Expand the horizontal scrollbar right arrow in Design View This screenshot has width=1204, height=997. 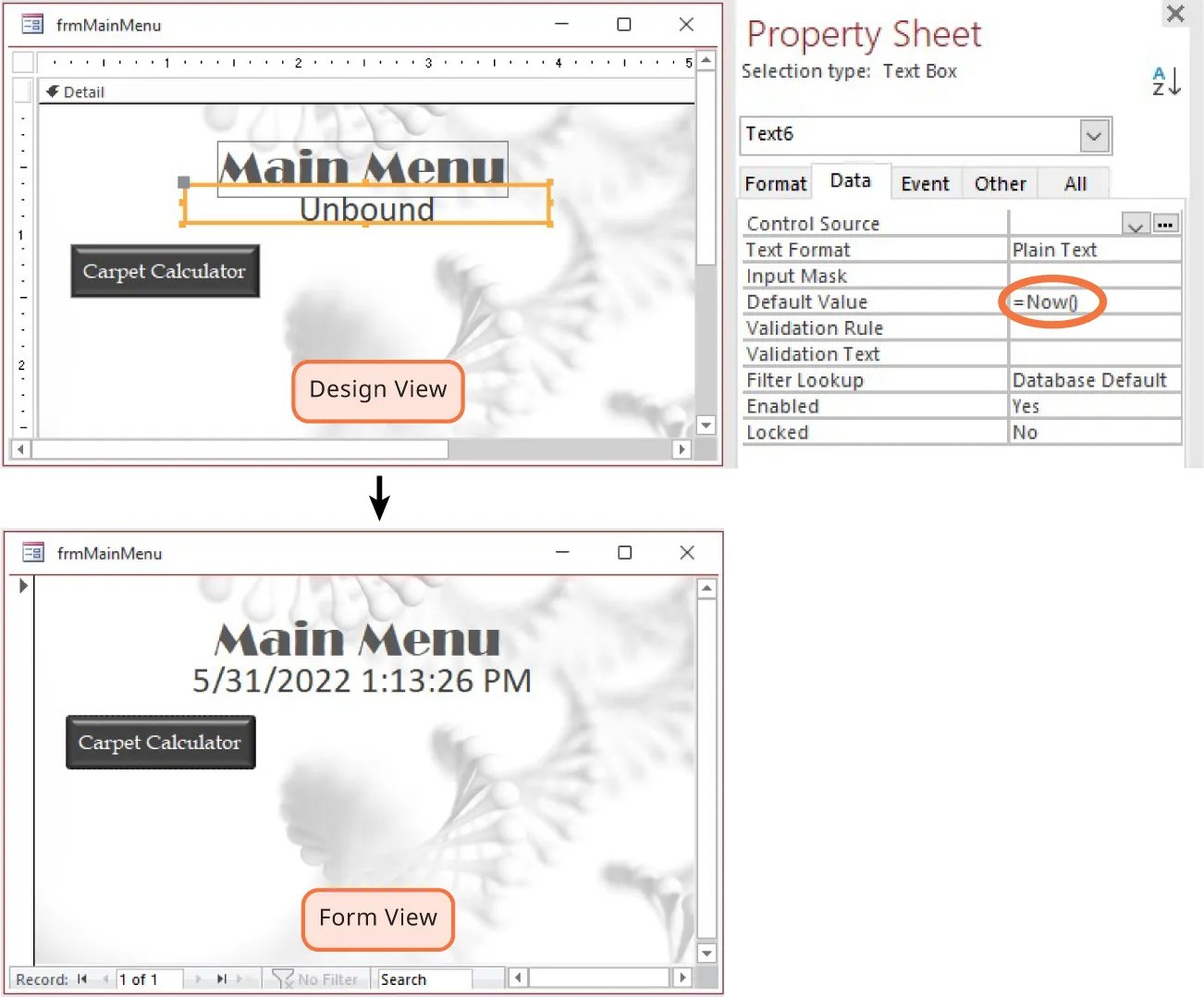click(x=682, y=449)
